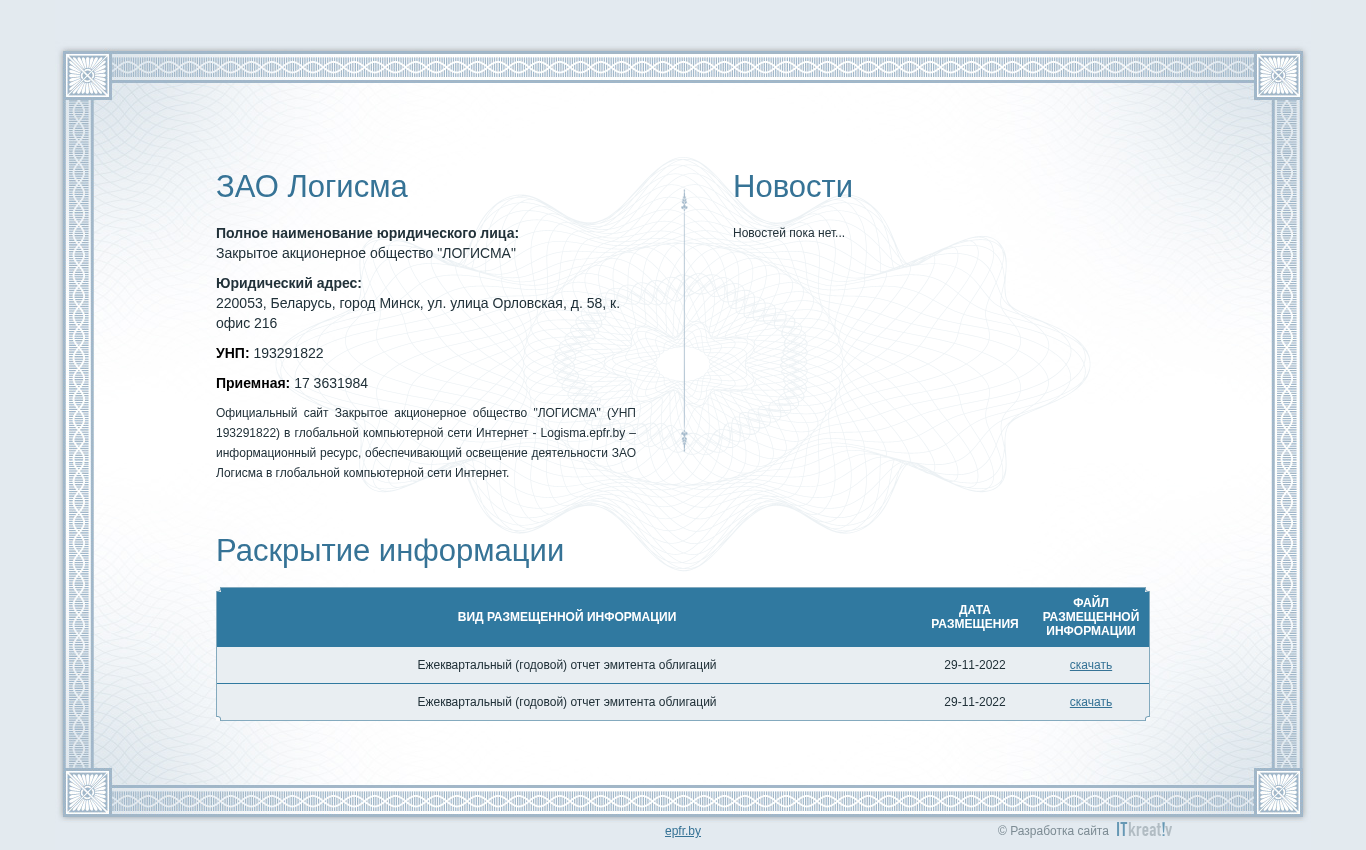Screen dimensions: 1366x850
Task: Select the label 'Юридический адрес:'
Action: pyautogui.click(x=289, y=283)
